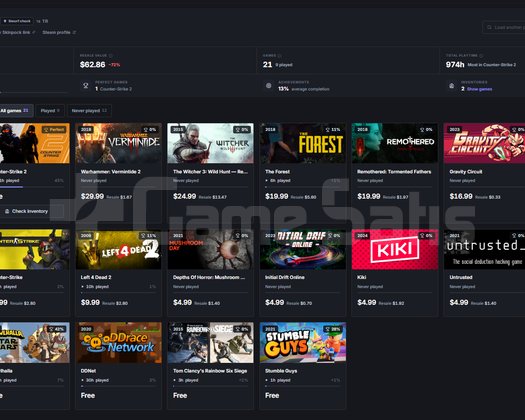The height and width of the screenshot is (420, 525).
Task: Click the $29.99 price on Vermintide 2
Action: coord(92,196)
